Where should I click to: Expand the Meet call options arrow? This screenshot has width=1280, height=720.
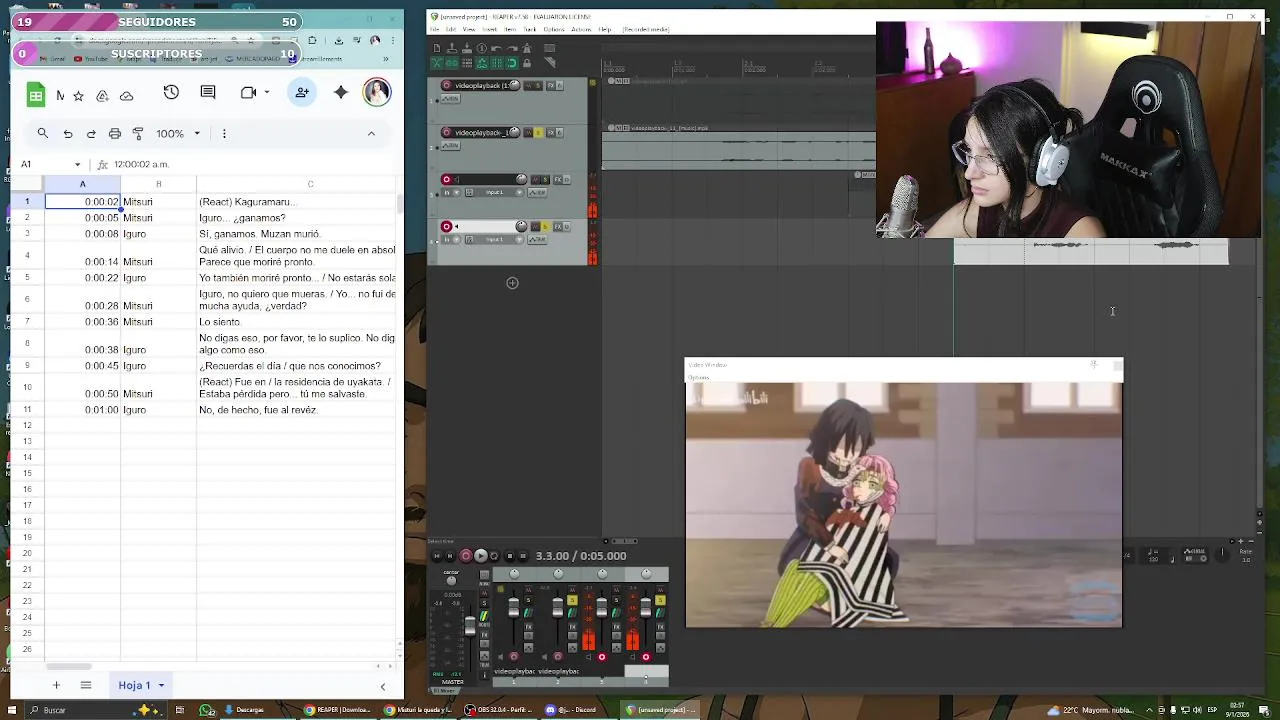[x=267, y=92]
